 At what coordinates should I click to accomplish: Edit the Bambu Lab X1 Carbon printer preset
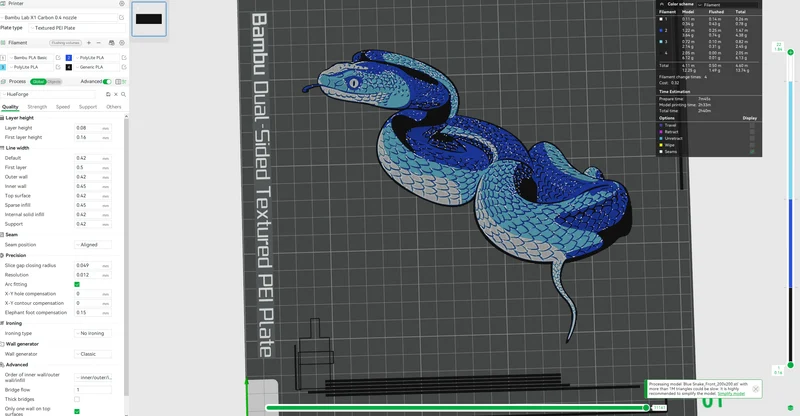coord(121,17)
